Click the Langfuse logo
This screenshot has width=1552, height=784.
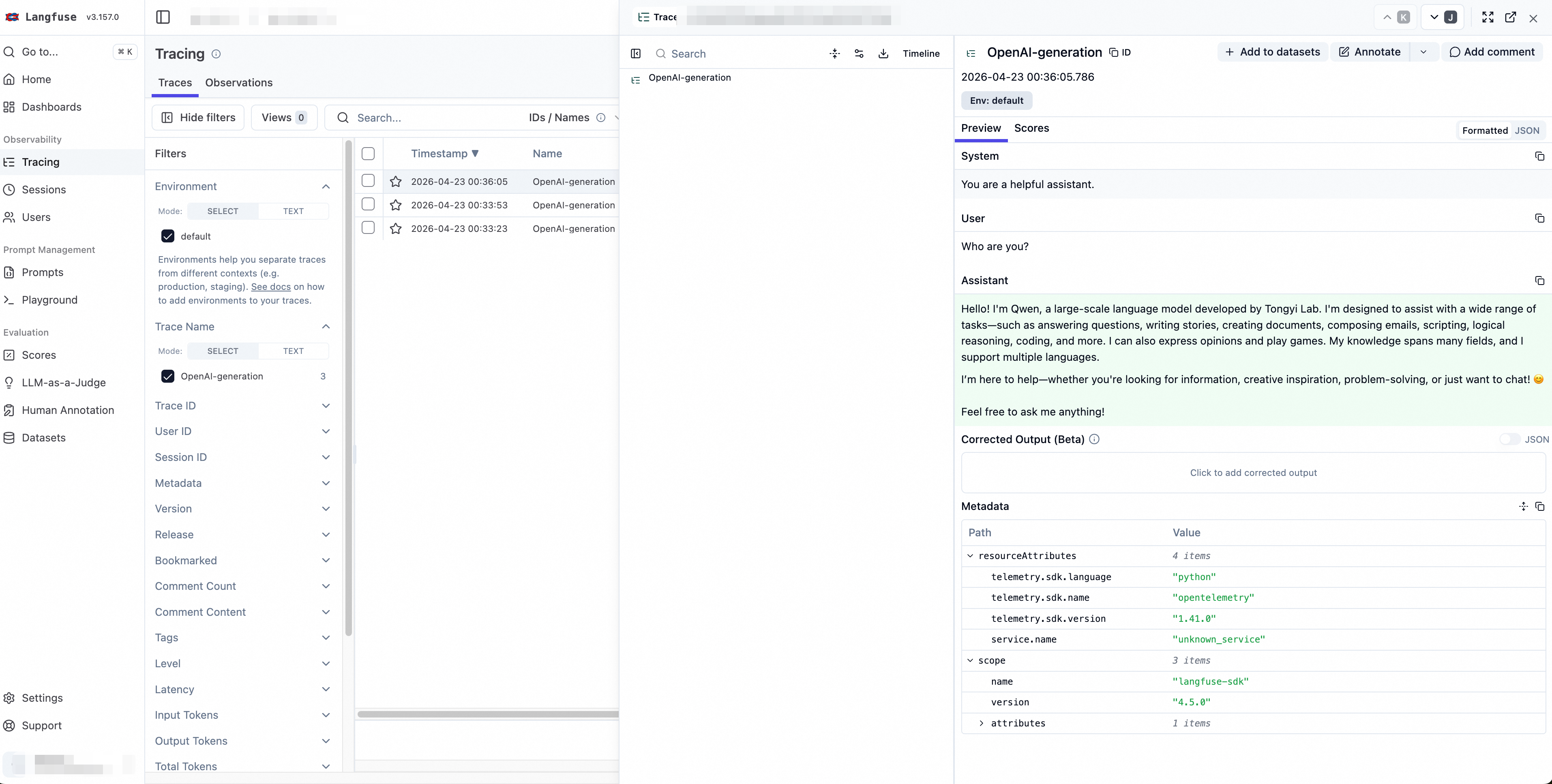point(12,17)
